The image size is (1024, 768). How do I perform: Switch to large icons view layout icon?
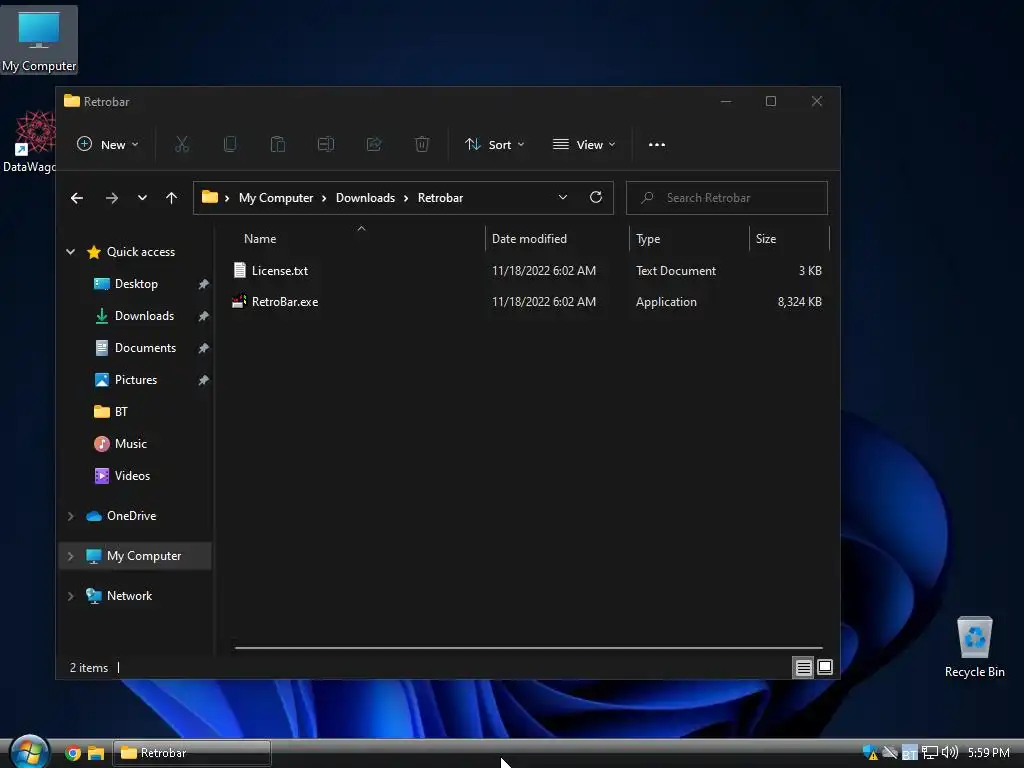click(x=825, y=667)
